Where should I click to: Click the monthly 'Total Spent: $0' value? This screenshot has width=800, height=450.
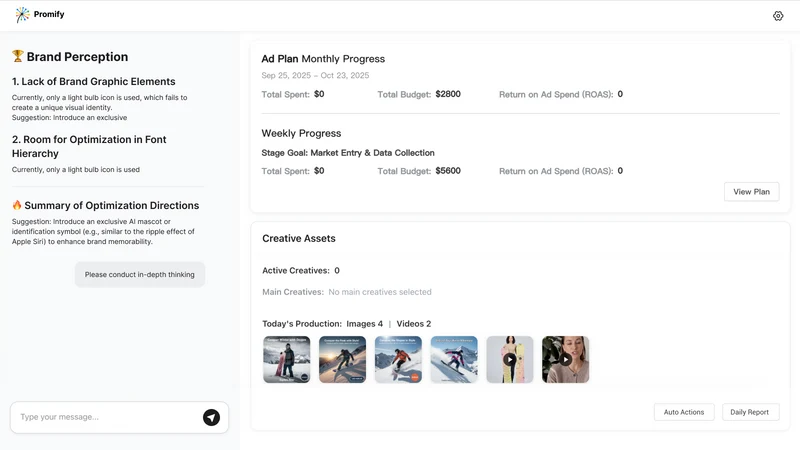point(293,94)
